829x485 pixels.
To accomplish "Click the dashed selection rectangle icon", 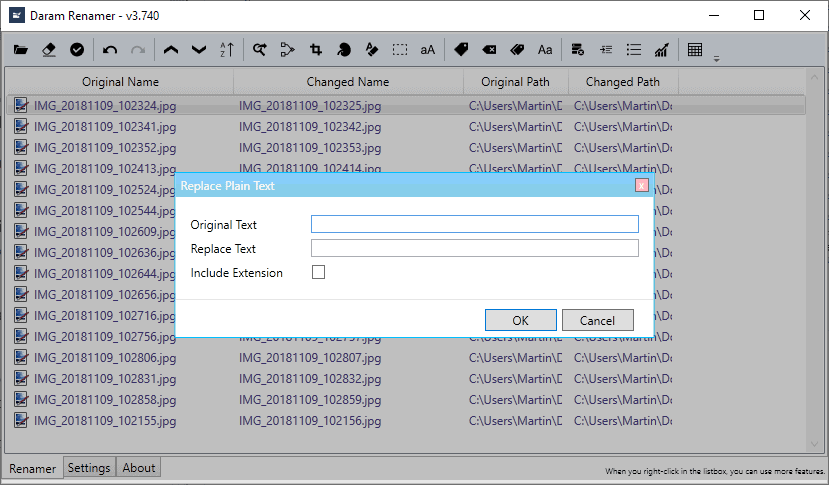I will click(x=400, y=50).
